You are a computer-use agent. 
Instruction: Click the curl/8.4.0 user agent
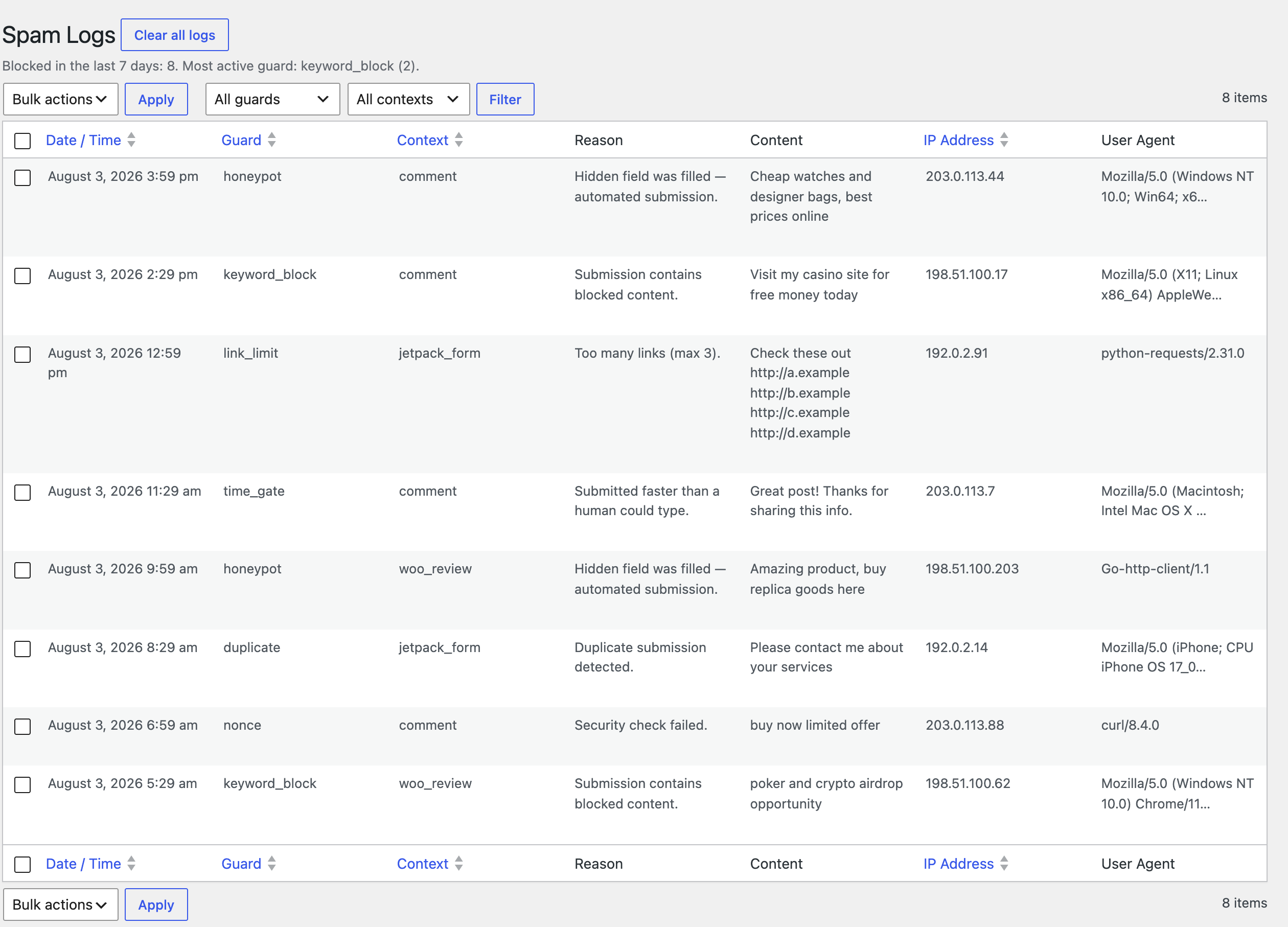point(1130,726)
